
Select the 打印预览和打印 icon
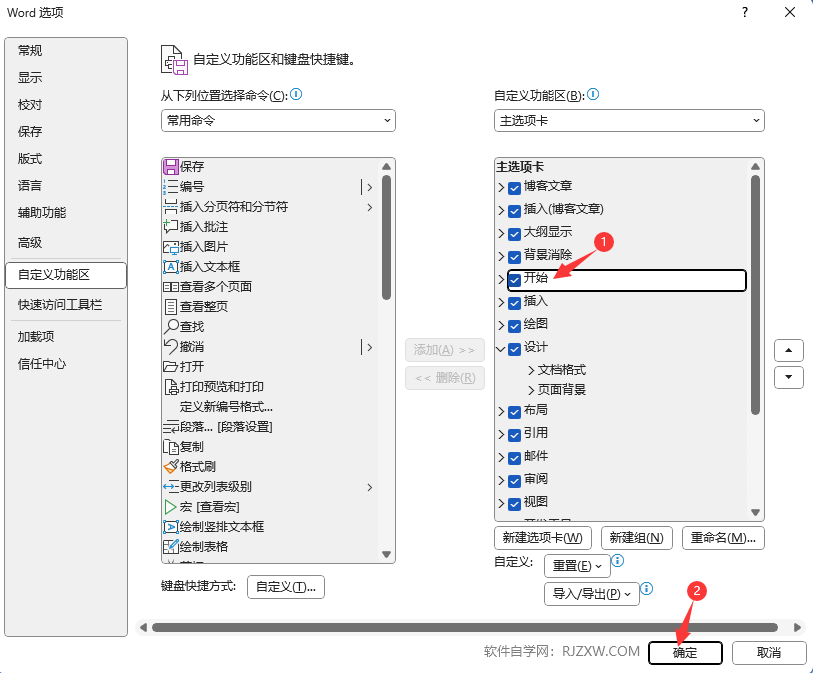(x=171, y=387)
